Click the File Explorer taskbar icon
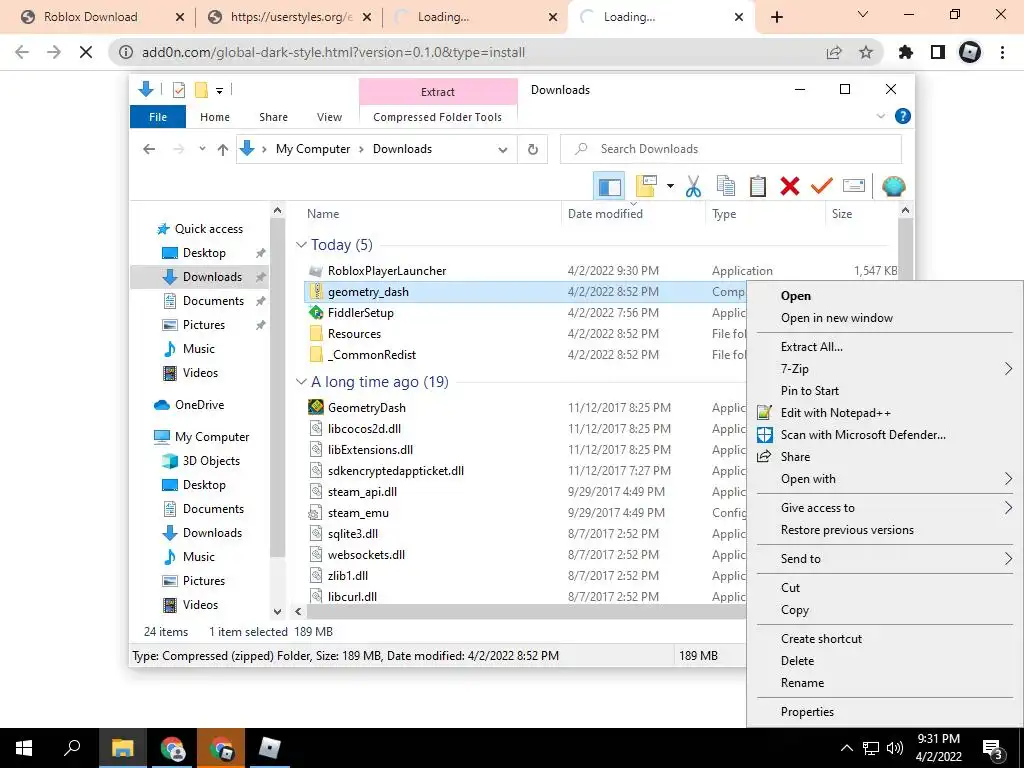This screenshot has width=1024, height=768. 122,748
